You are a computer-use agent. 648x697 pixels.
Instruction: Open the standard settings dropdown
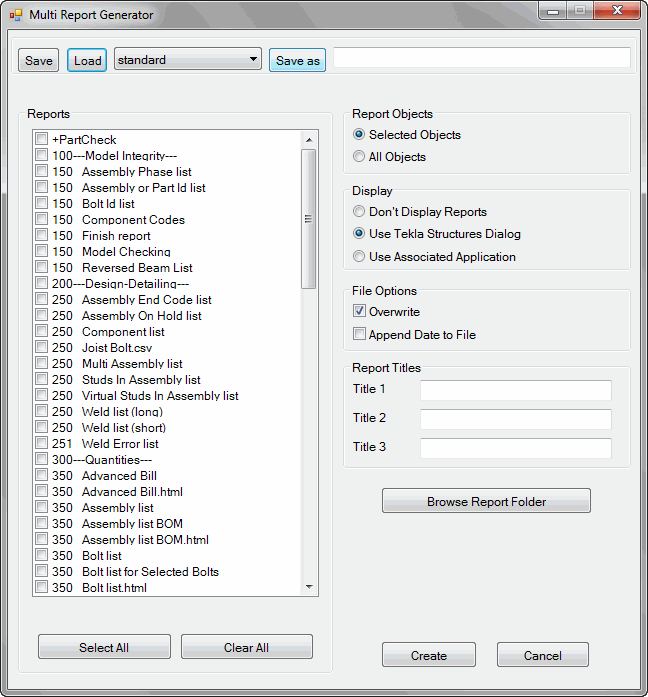click(x=188, y=59)
